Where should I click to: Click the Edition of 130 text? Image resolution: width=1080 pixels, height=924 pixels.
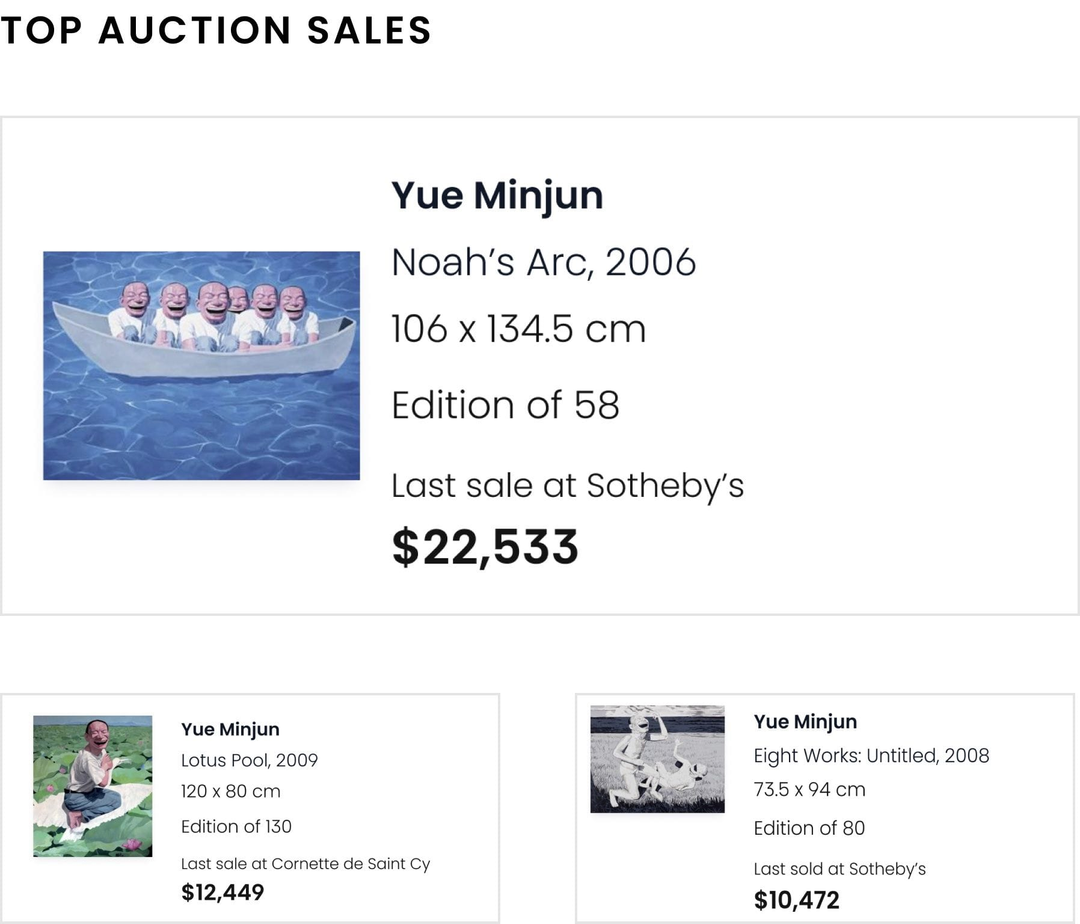[236, 826]
